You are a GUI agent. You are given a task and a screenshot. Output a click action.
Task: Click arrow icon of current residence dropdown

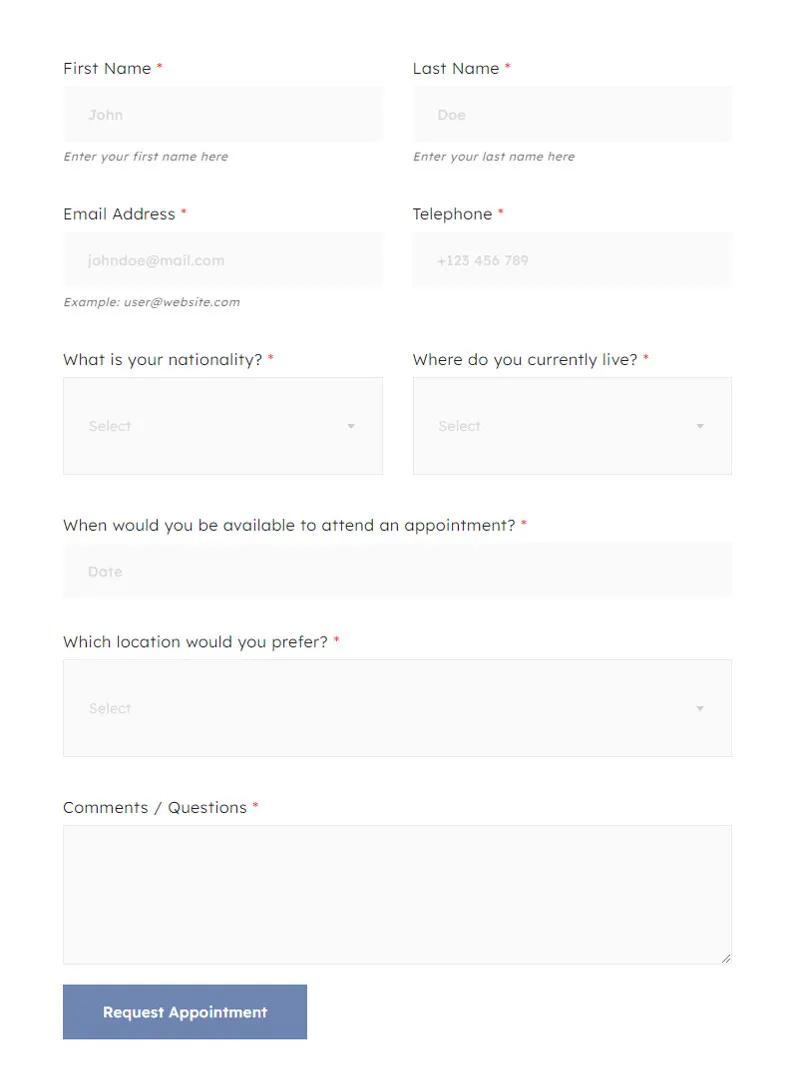click(701, 426)
